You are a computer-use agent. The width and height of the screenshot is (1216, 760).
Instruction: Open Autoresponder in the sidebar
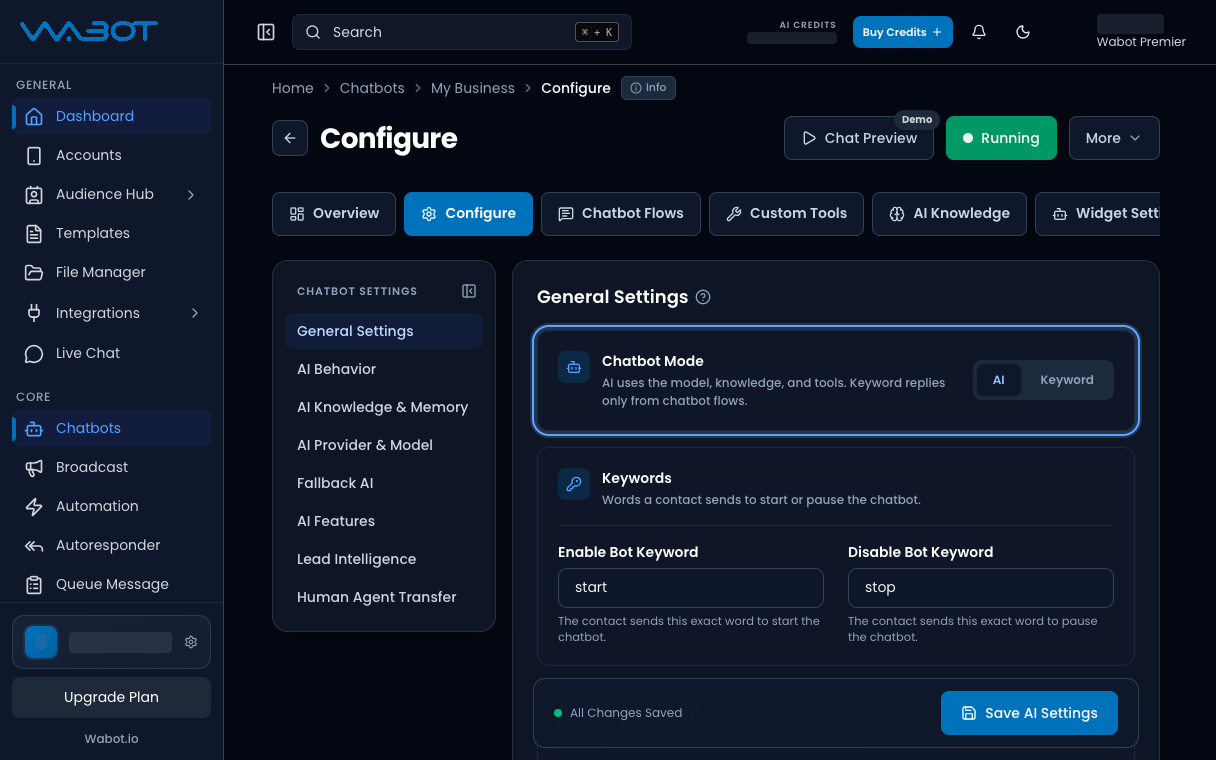[x=111, y=545]
